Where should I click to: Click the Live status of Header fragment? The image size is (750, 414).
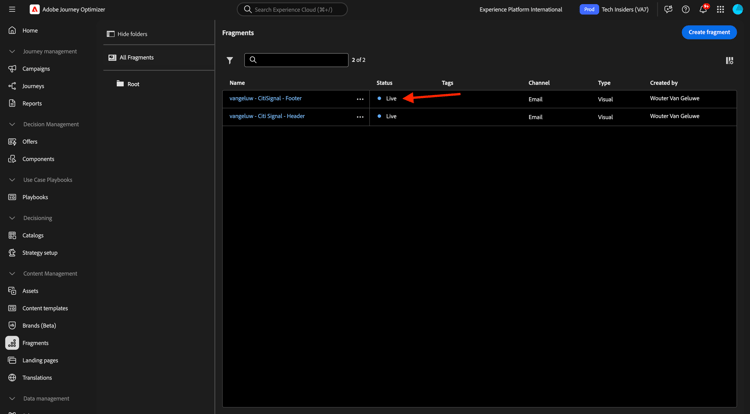coord(391,117)
